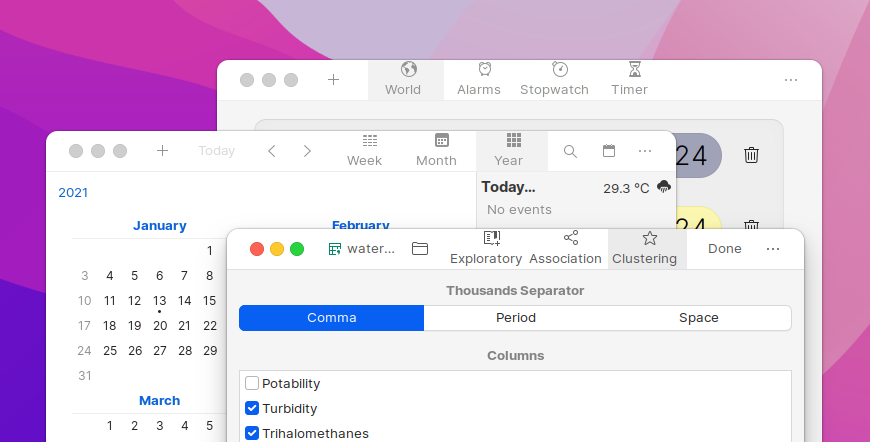This screenshot has height=442, width=870.
Task: Uncheck the Trihalomethanes column checkbox
Action: [252, 433]
